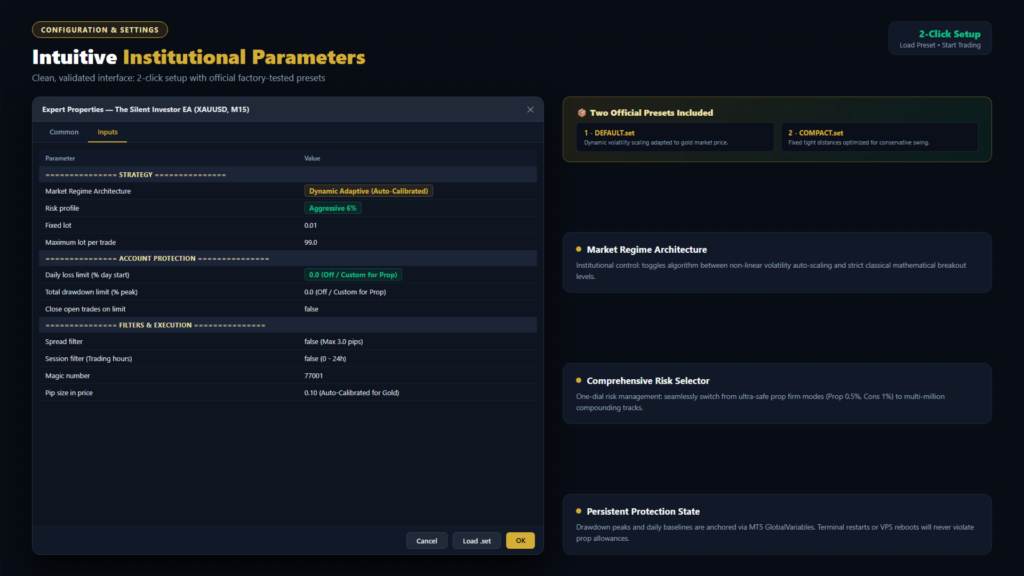Click the Parameter column header
This screenshot has height=576, width=1024.
60,158
